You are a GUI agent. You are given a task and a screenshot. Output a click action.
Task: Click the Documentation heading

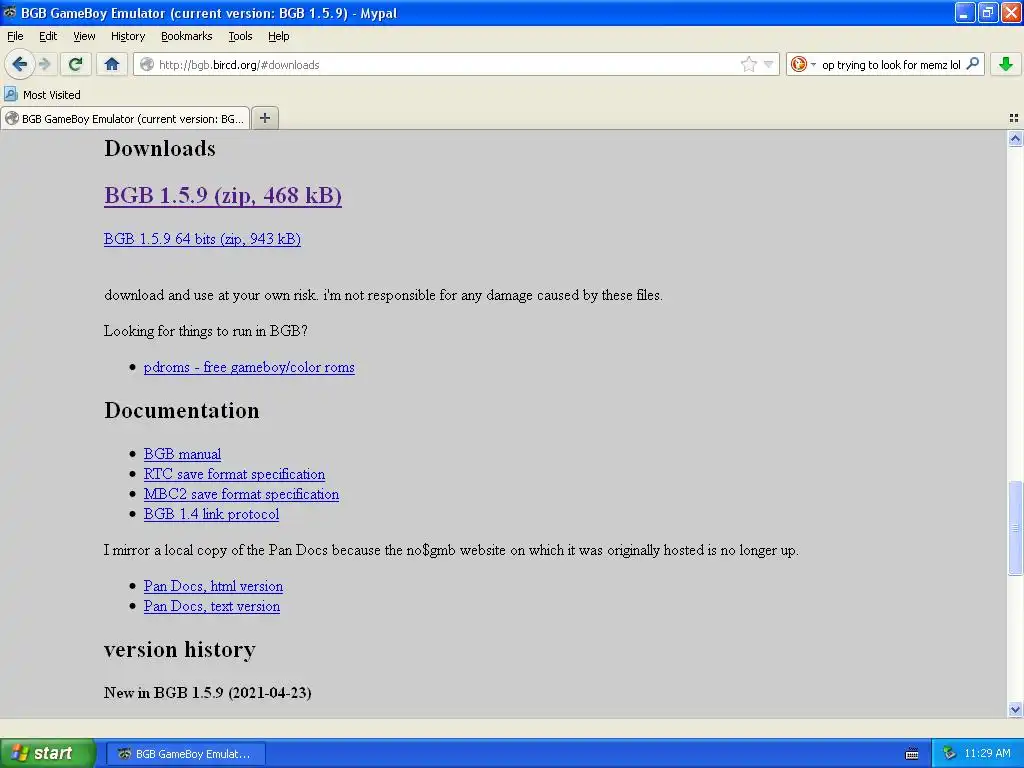pyautogui.click(x=182, y=410)
